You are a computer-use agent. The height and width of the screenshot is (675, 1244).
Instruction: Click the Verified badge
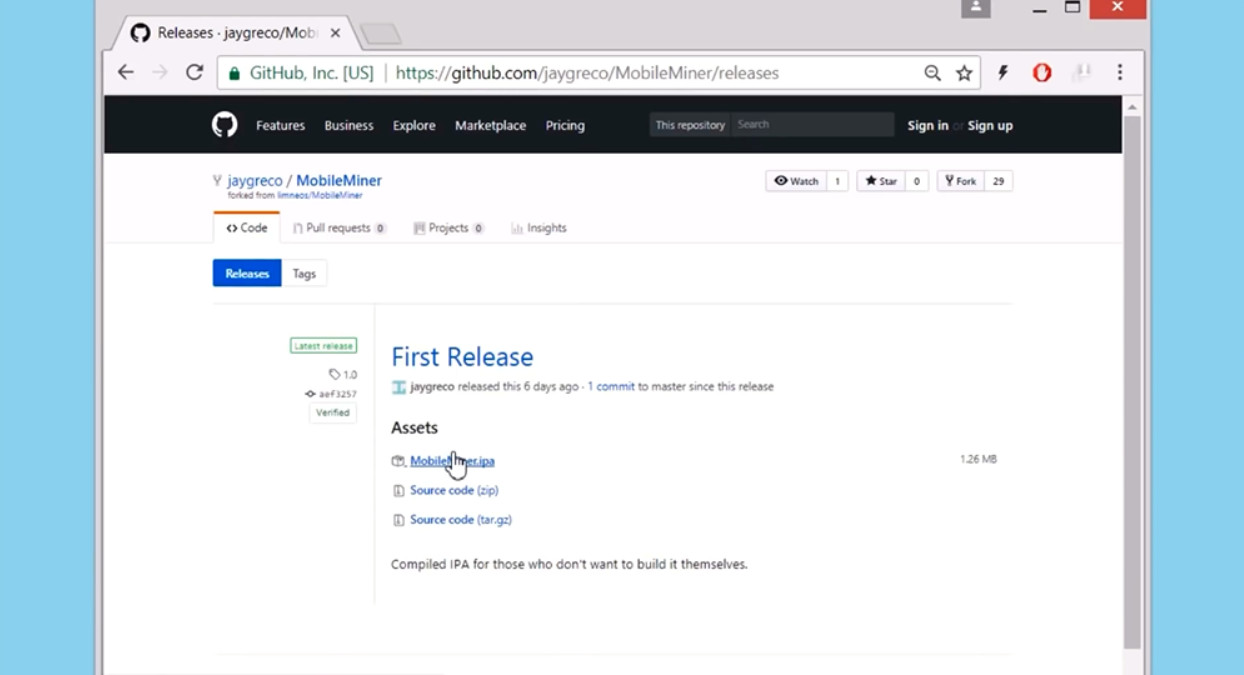(x=333, y=412)
